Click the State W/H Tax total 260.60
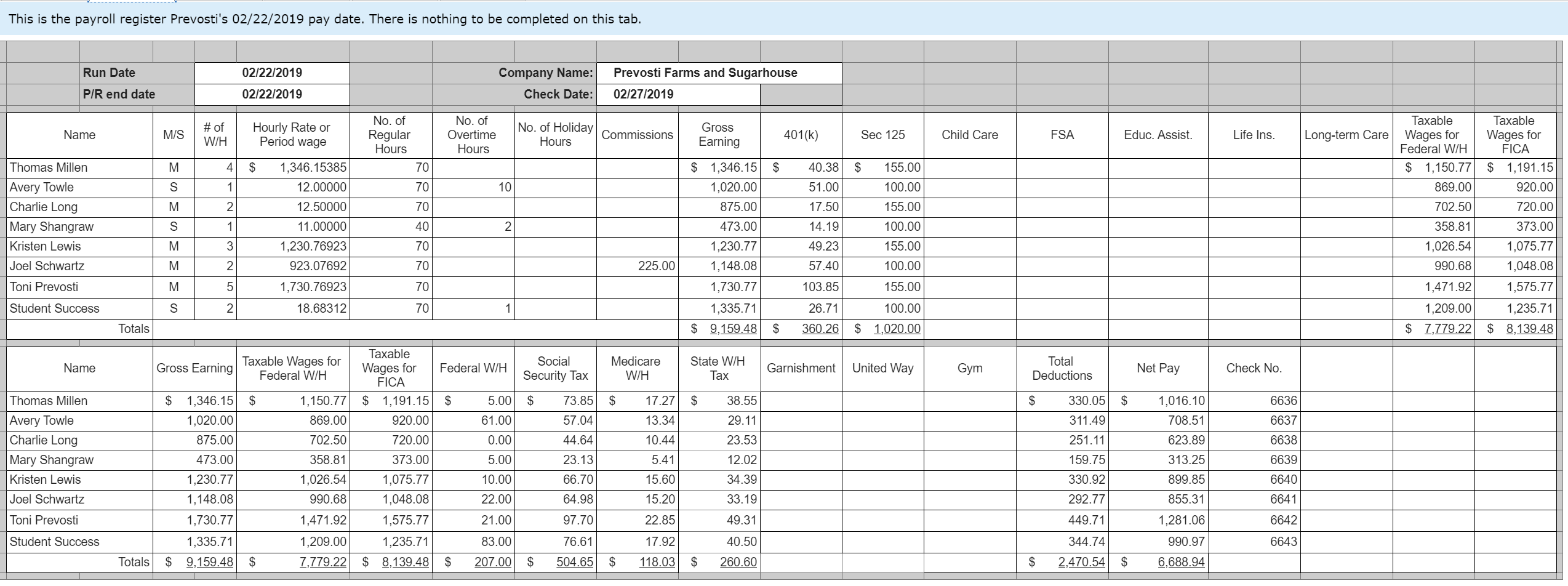This screenshot has height=586, width=1568. tap(719, 562)
